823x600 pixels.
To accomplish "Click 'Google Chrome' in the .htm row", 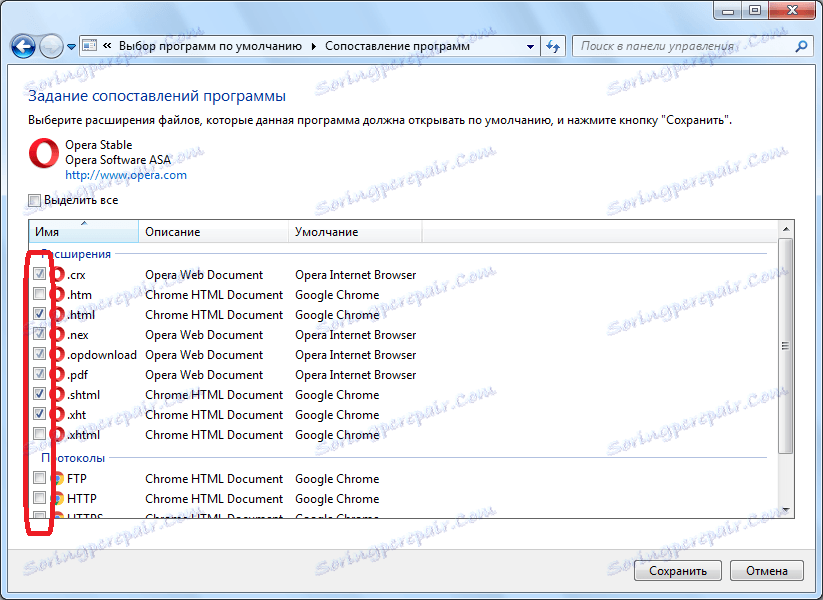I will point(337,295).
